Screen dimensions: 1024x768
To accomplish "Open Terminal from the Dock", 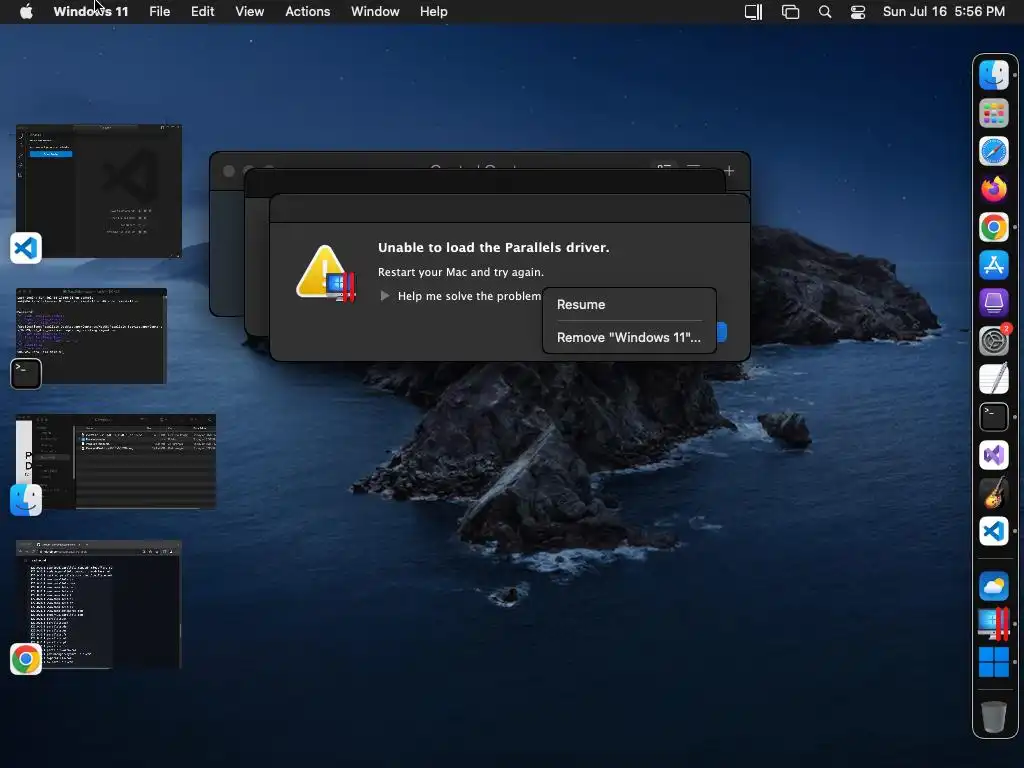I will point(993,417).
